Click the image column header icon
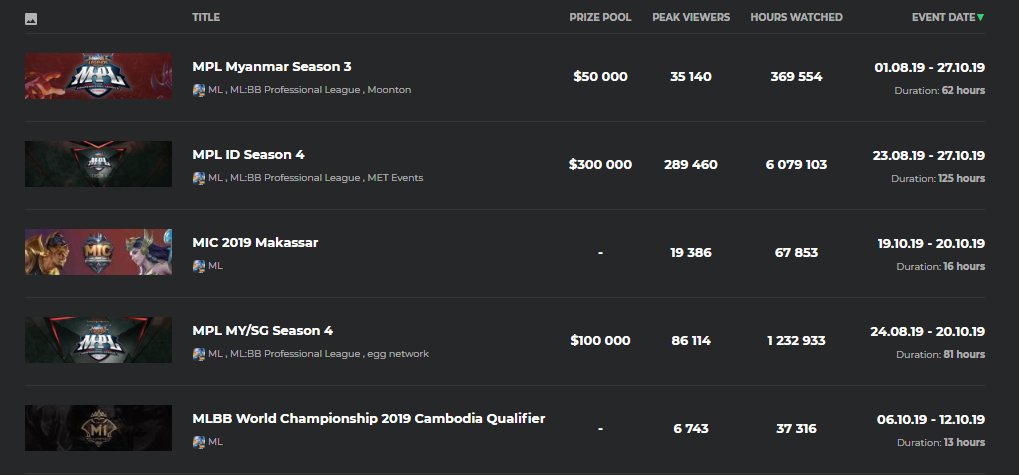Viewport: 1019px width, 475px height. (x=31, y=18)
